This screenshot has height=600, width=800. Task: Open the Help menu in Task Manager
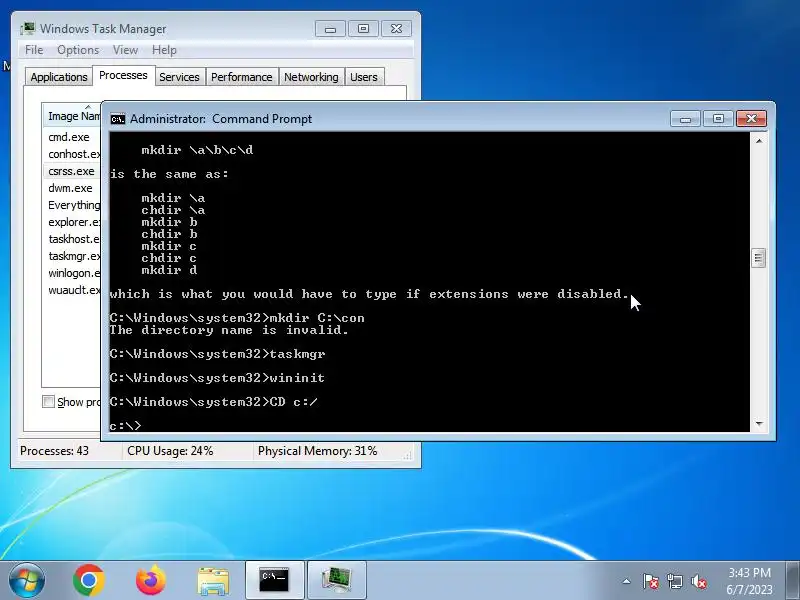[164, 50]
